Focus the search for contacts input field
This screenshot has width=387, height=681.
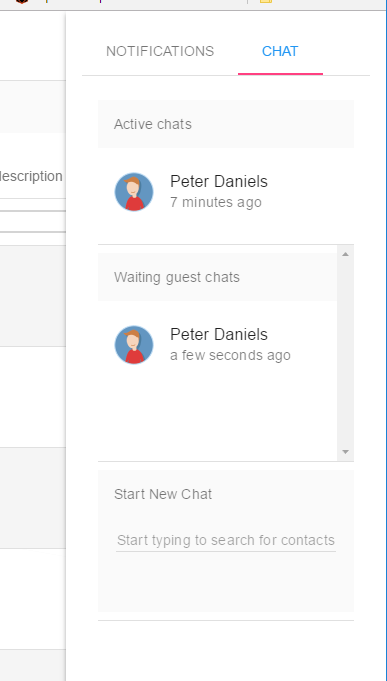click(x=226, y=540)
